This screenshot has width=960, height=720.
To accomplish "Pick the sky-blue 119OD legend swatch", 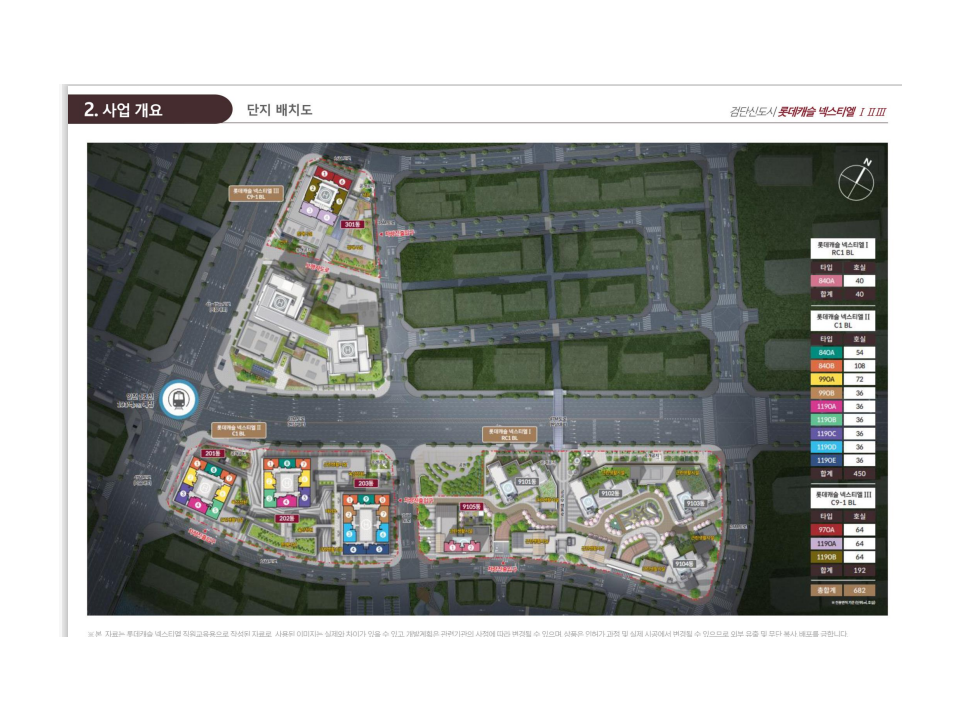I will click(827, 447).
